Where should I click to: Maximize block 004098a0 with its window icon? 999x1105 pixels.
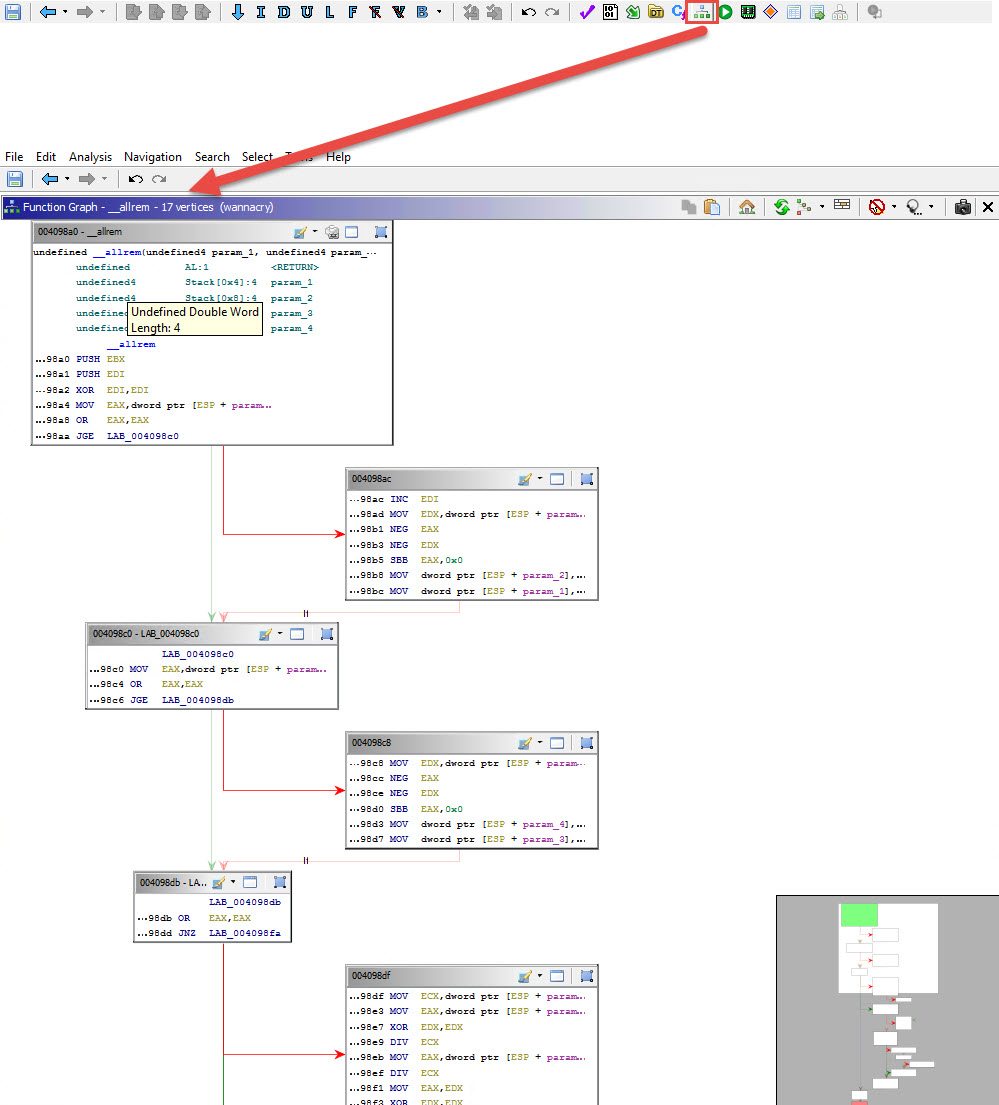point(352,232)
